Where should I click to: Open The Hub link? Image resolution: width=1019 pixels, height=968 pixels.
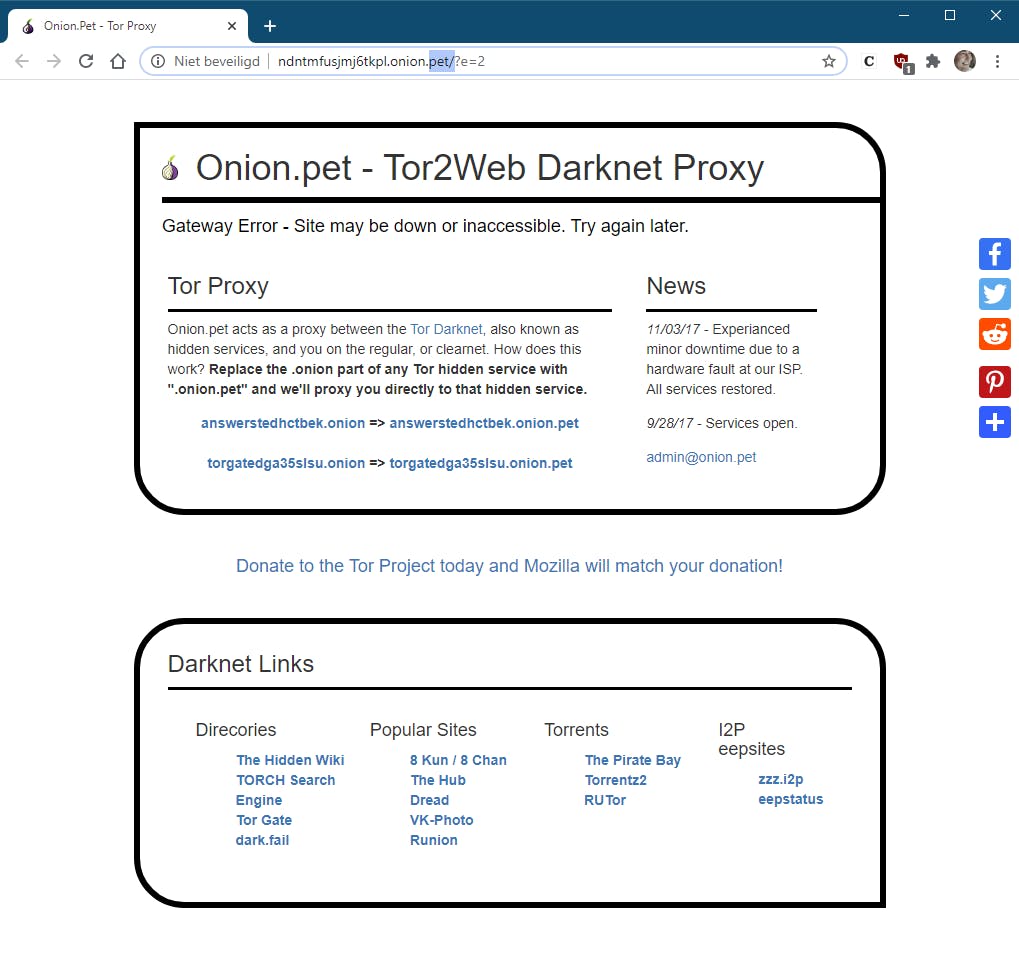pos(438,780)
